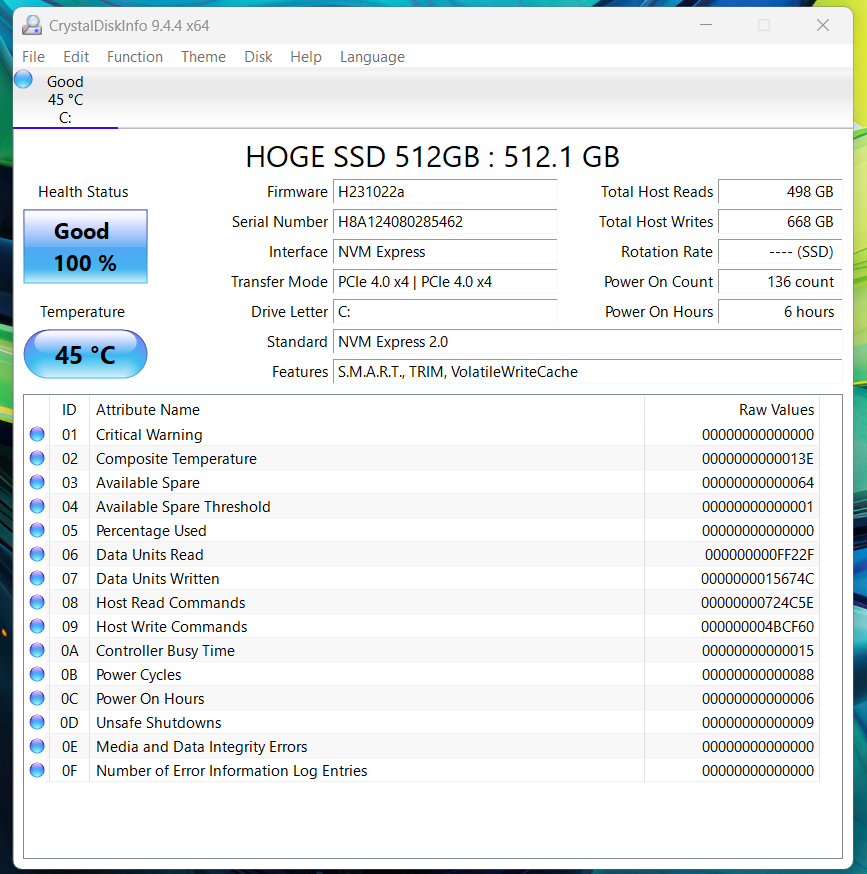
Task: Click the CrystalDiskInfo app icon in title bar
Action: [32, 26]
